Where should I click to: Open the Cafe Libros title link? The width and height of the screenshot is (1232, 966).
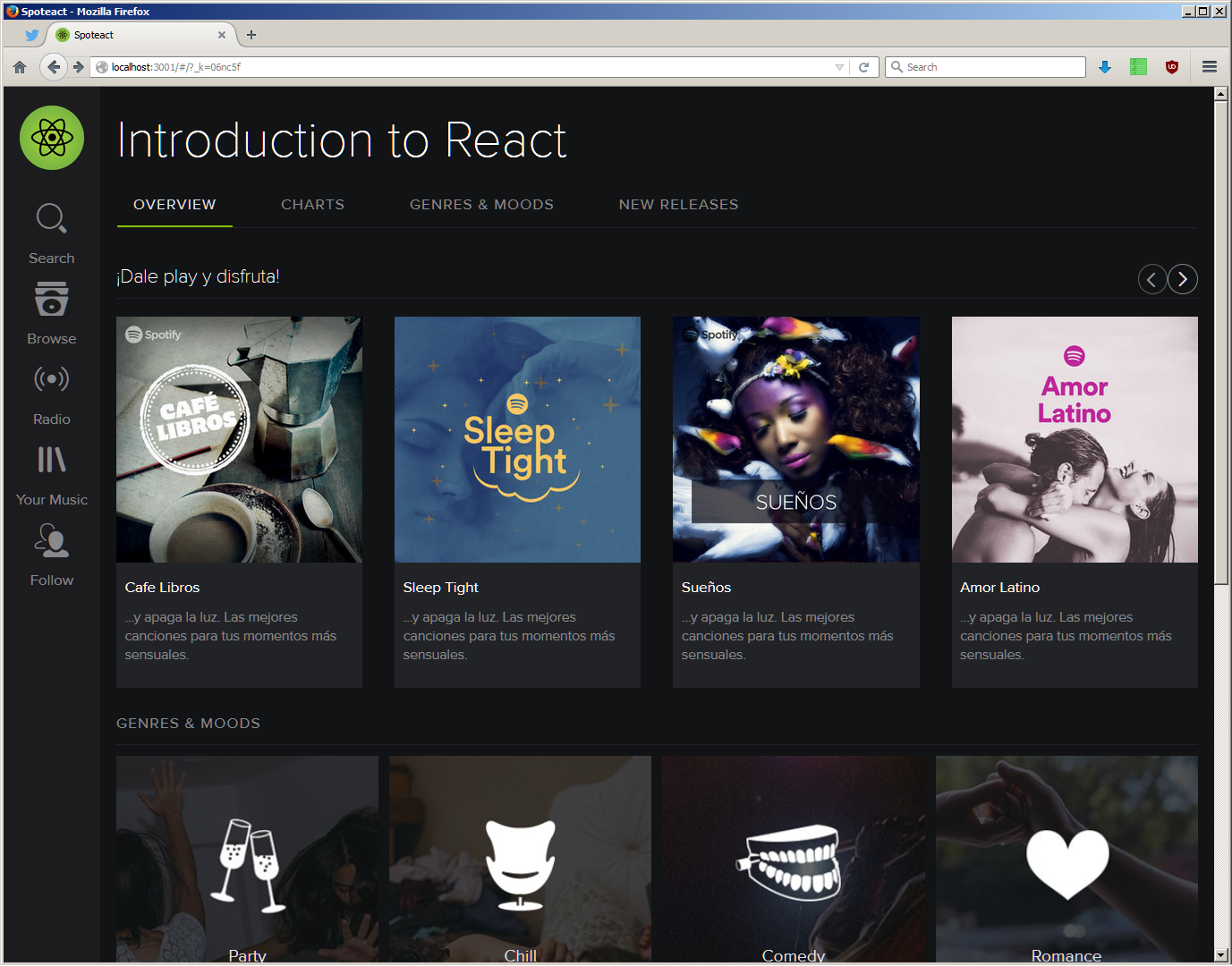tap(162, 588)
